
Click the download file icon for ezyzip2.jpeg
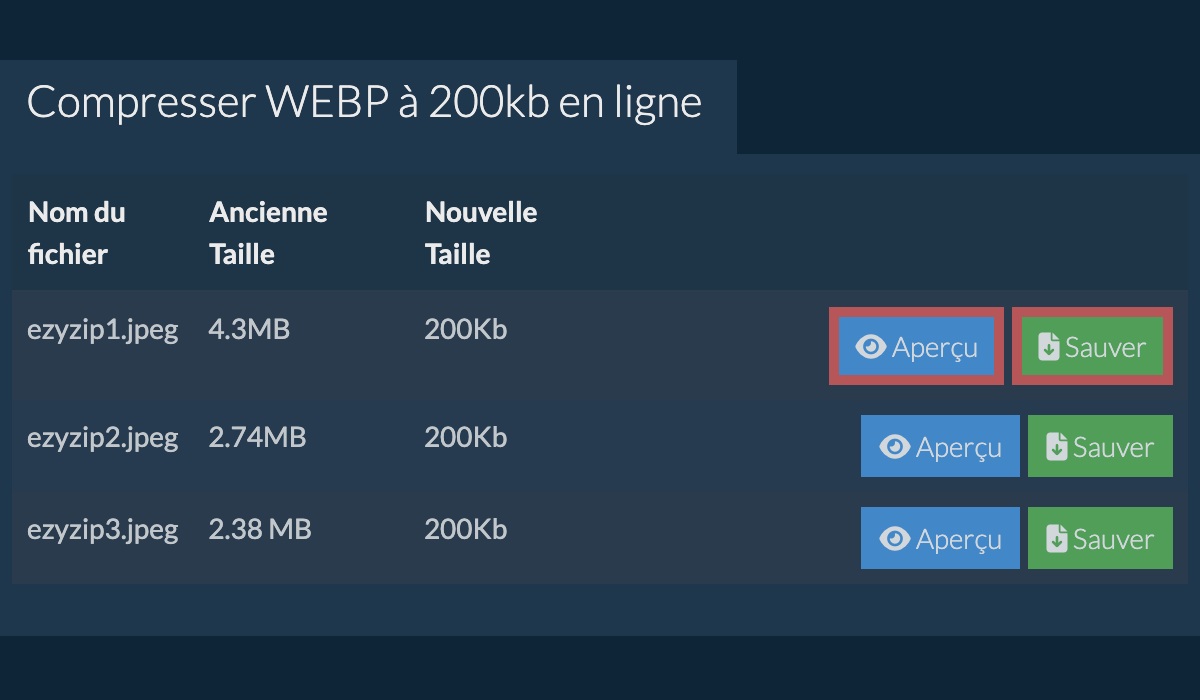(x=1056, y=447)
